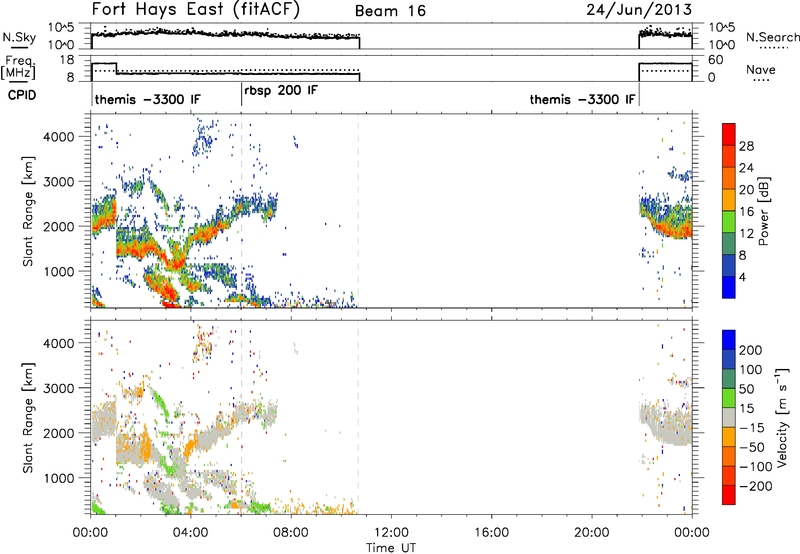The width and height of the screenshot is (800, 554).
Task: Click the '200' Velocity colorbar value
Action: coord(751,350)
